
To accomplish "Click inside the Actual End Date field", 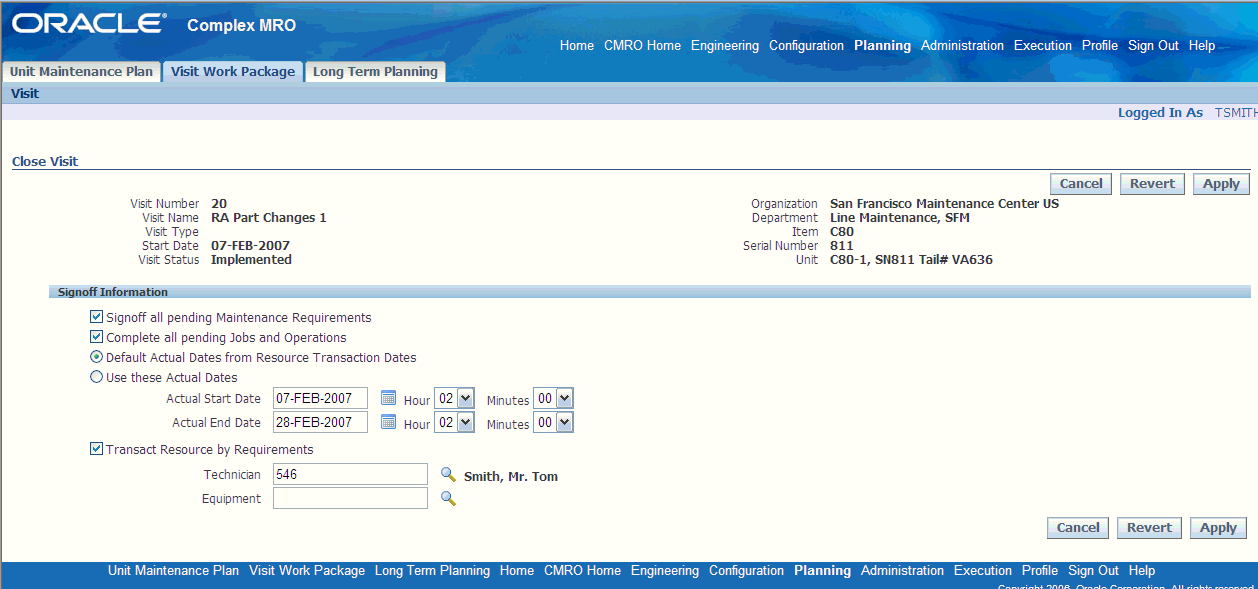I will click(x=320, y=423).
